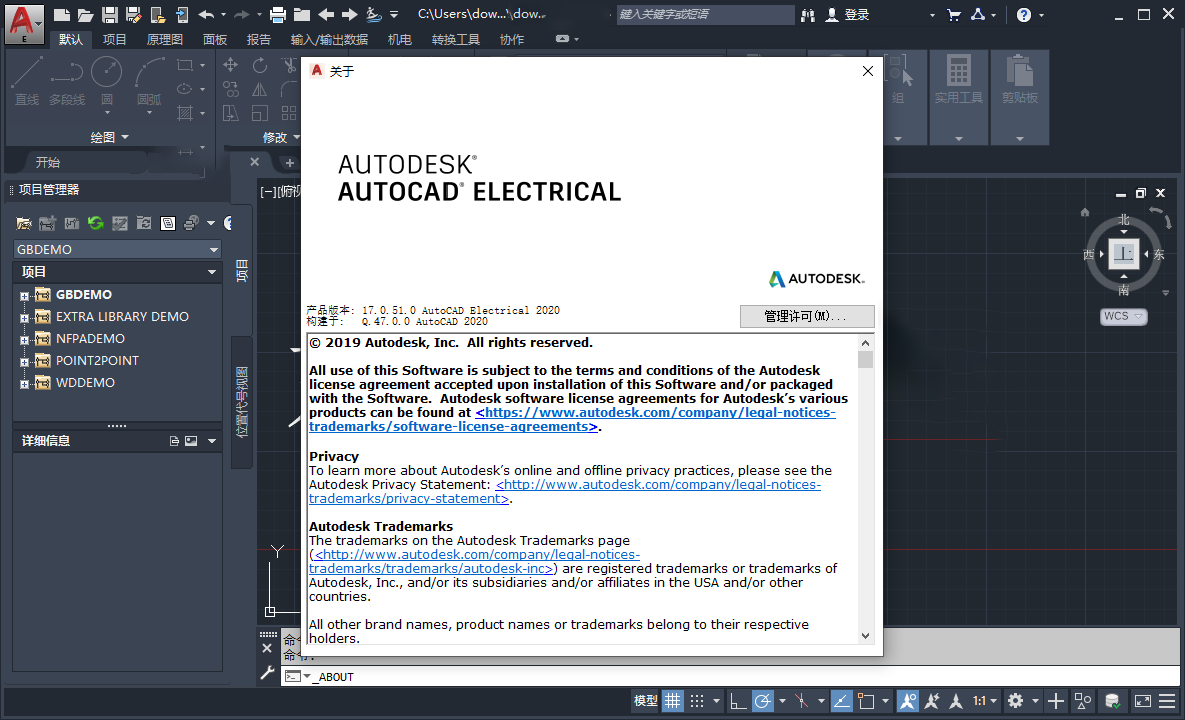Click the Plot/Publish icon in Project Manager

pos(191,223)
